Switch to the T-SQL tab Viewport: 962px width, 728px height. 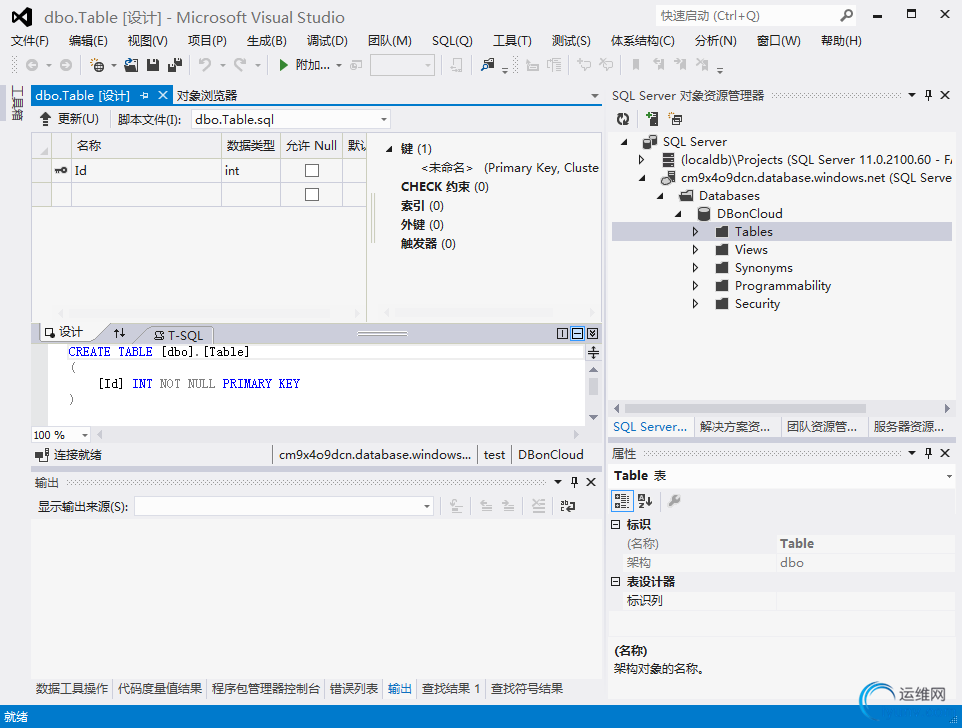179,335
